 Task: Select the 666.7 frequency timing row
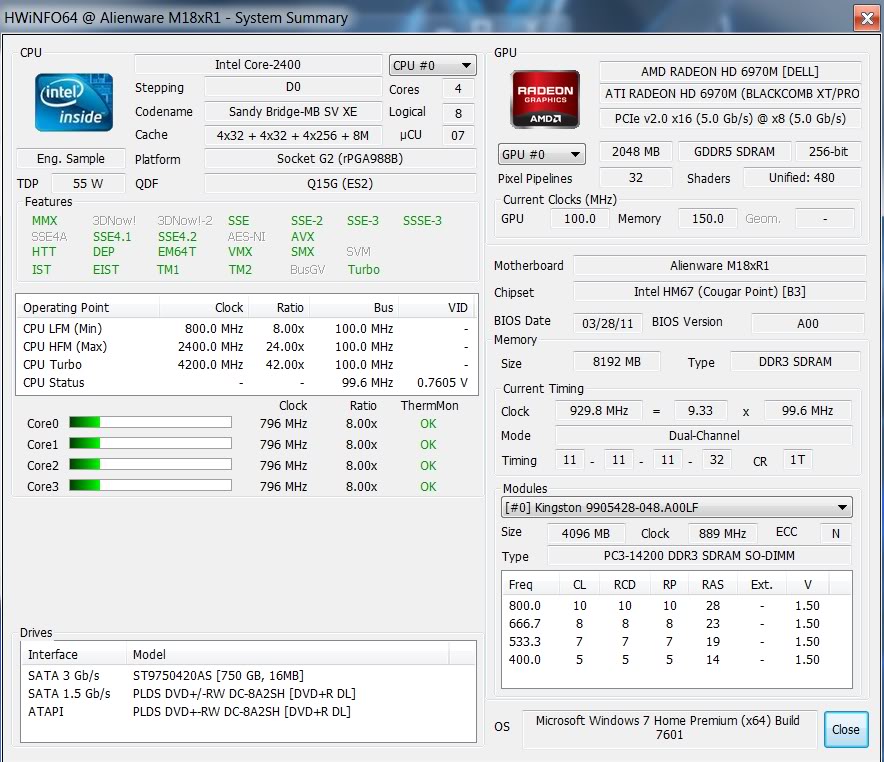pos(677,624)
